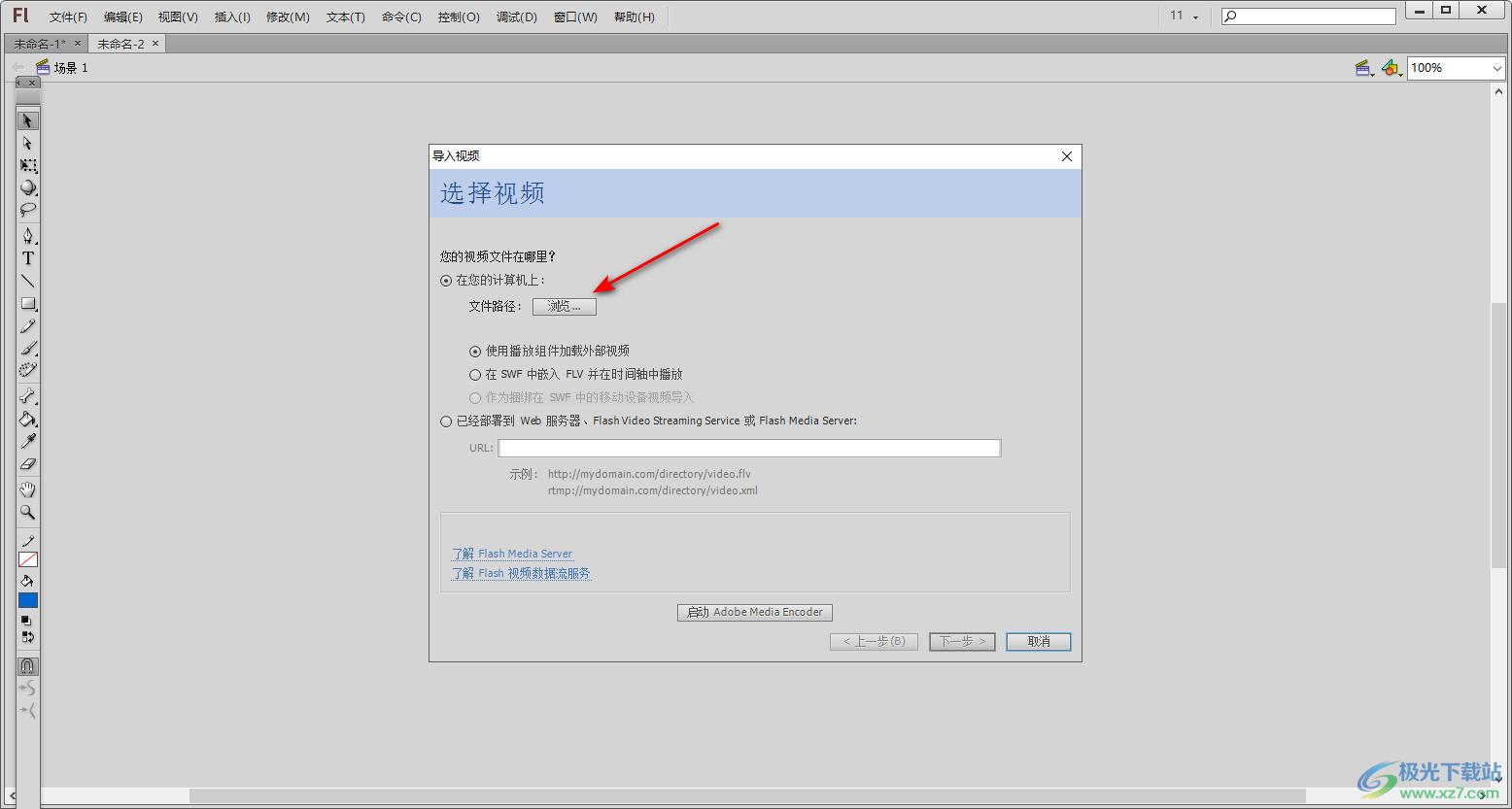Open the stage zoom 100% dropdown
Screen dimensions: 1512x809
pyautogui.click(x=1456, y=68)
